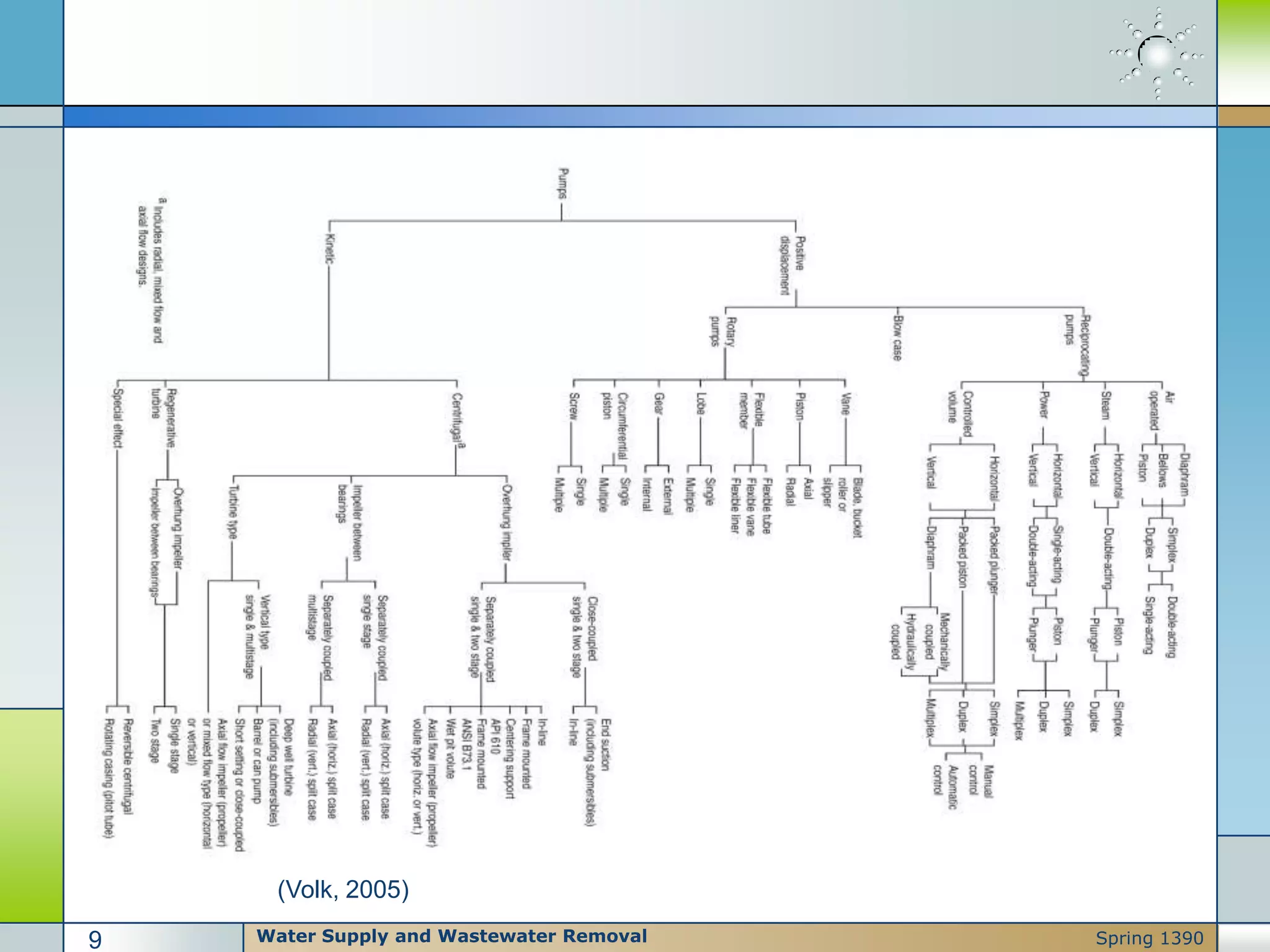Click the footer title 'Water Supply and Wastewater Removal'
The width and height of the screenshot is (1270, 952).
pyautogui.click(x=451, y=936)
